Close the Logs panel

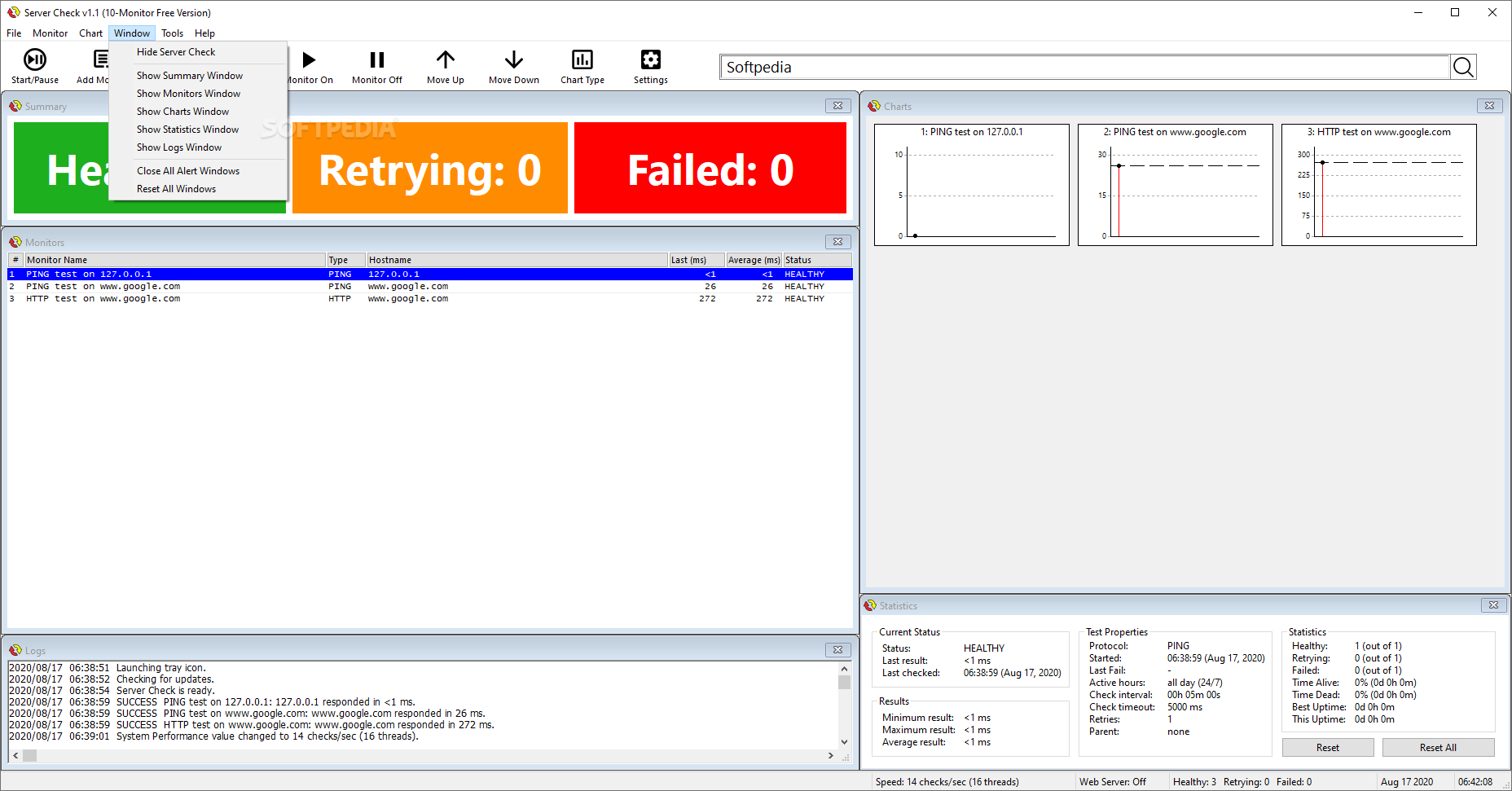[x=837, y=650]
